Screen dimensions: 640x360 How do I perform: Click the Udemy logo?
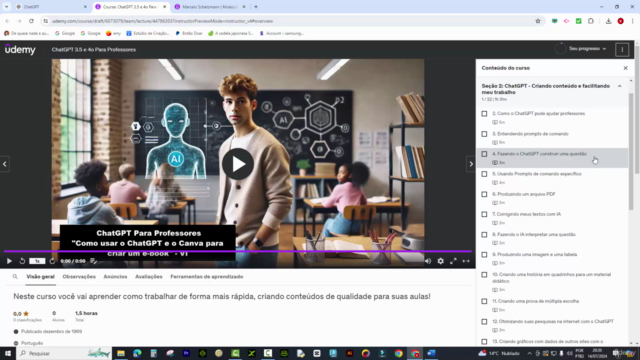(x=20, y=49)
